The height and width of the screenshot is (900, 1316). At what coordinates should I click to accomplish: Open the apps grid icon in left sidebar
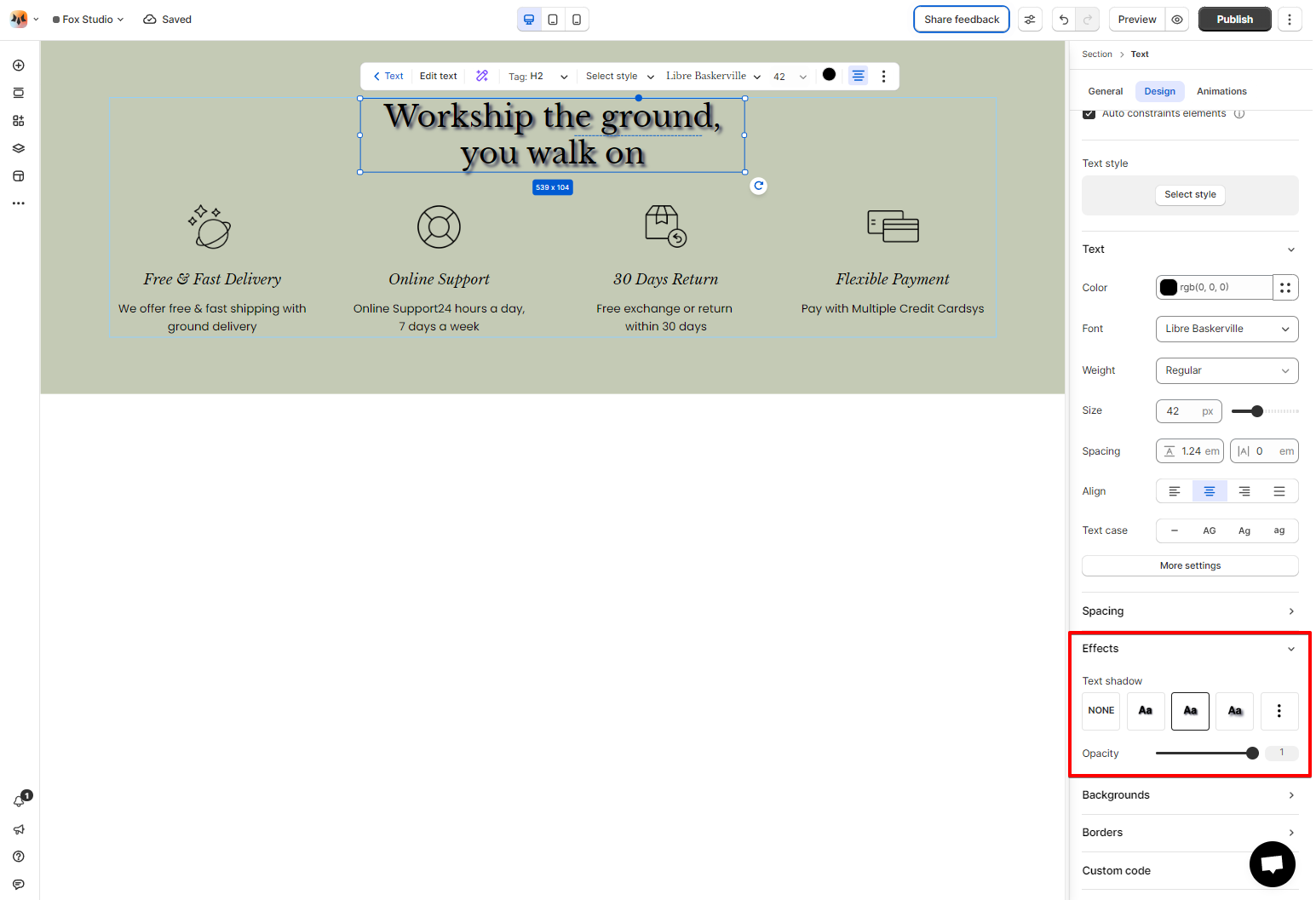19,121
